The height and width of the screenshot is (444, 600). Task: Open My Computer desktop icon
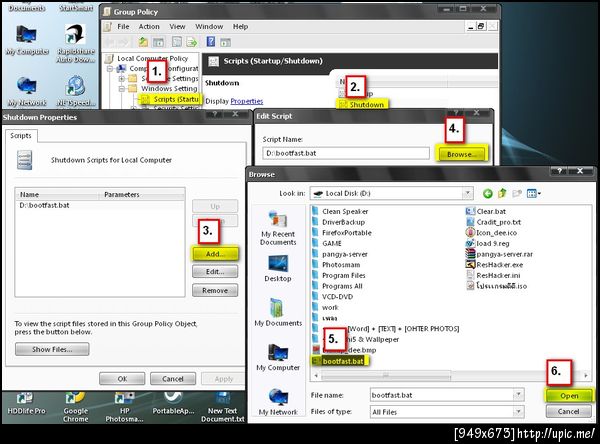click(27, 40)
